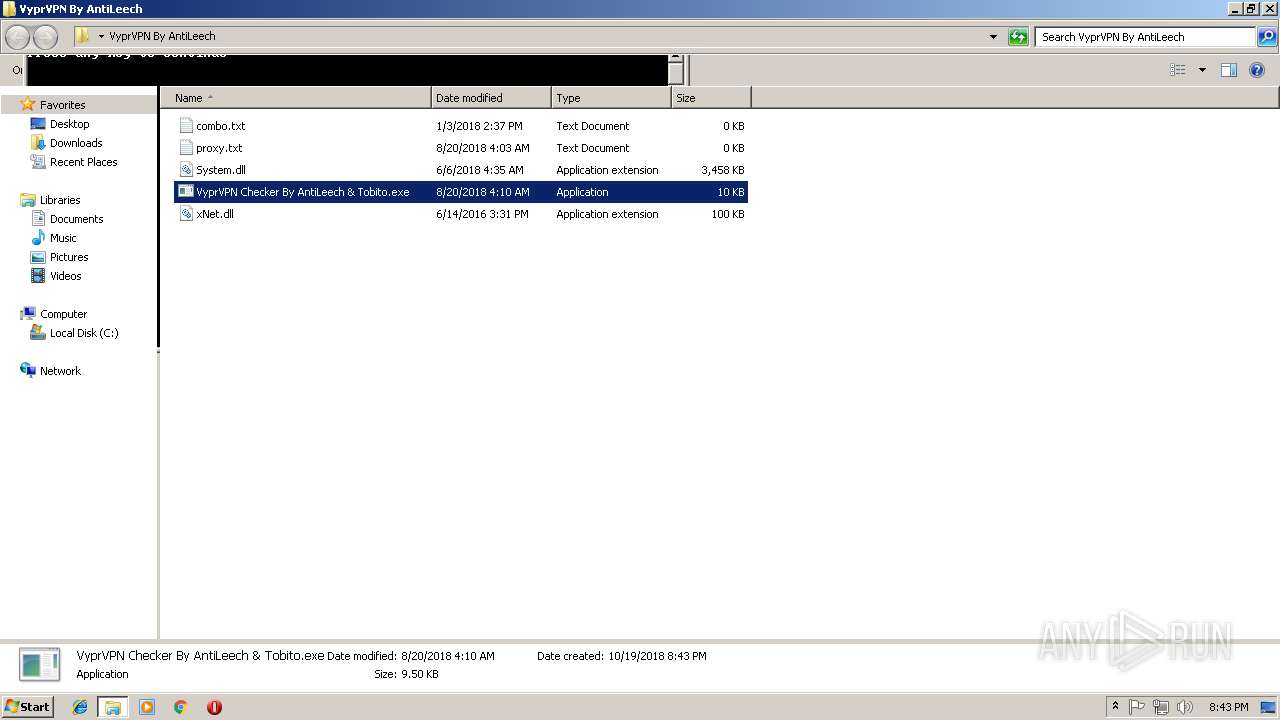This screenshot has height=720, width=1280.
Task: Select the xNet.dll file icon
Action: 185,214
